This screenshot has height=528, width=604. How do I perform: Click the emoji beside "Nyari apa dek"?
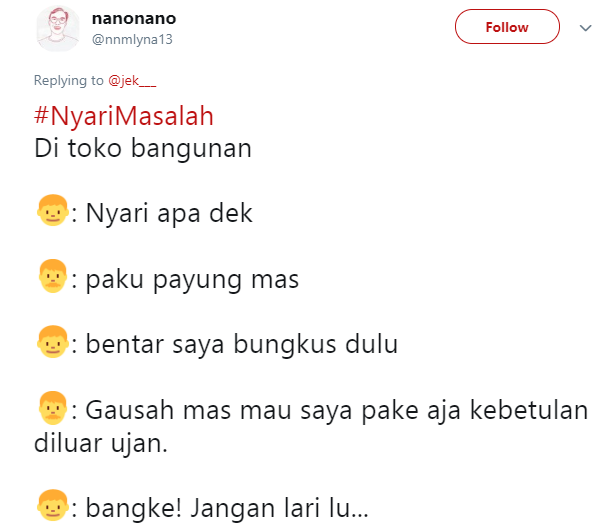click(x=50, y=212)
